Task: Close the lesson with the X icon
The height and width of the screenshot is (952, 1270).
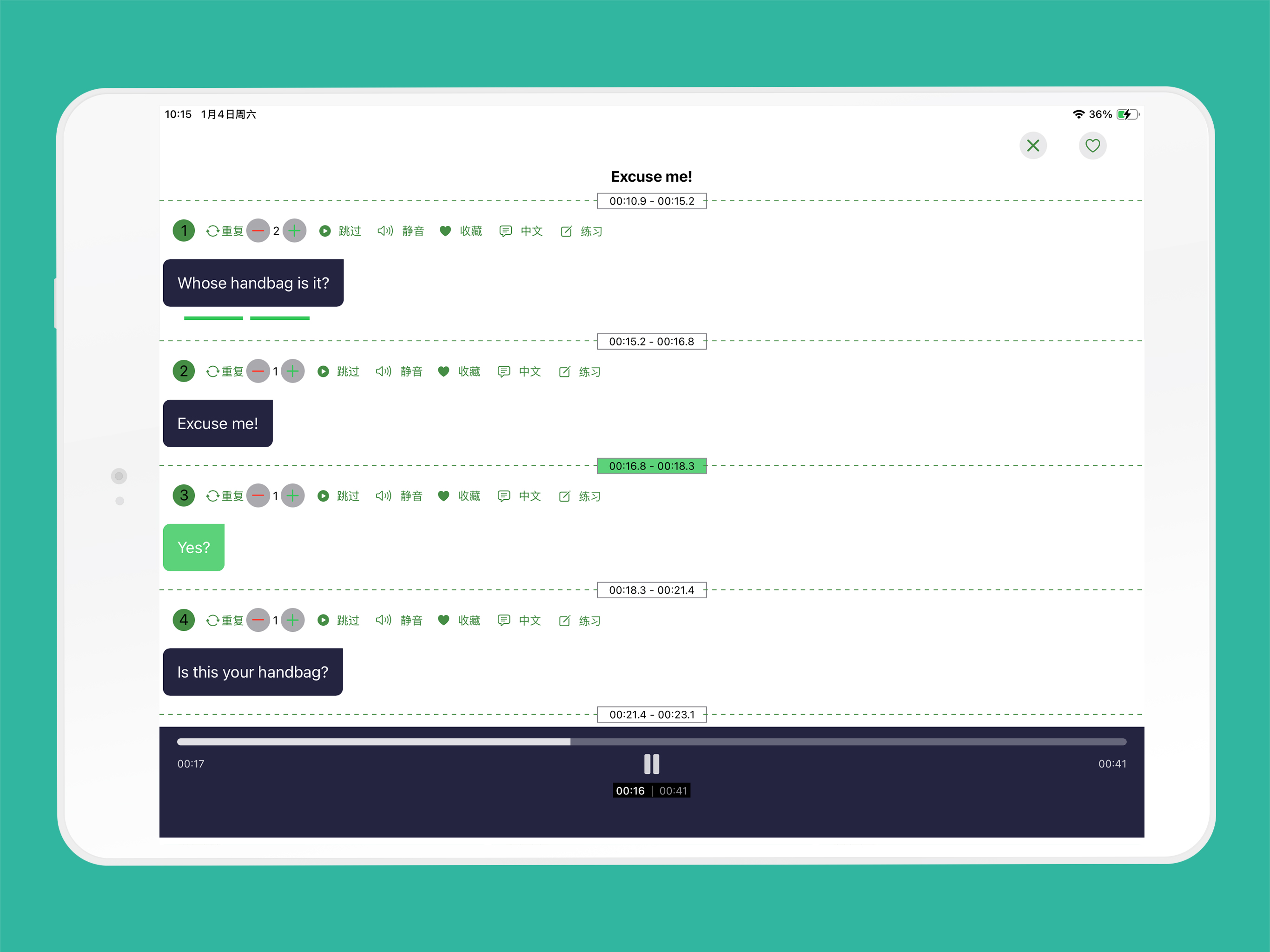Action: 1033,146
